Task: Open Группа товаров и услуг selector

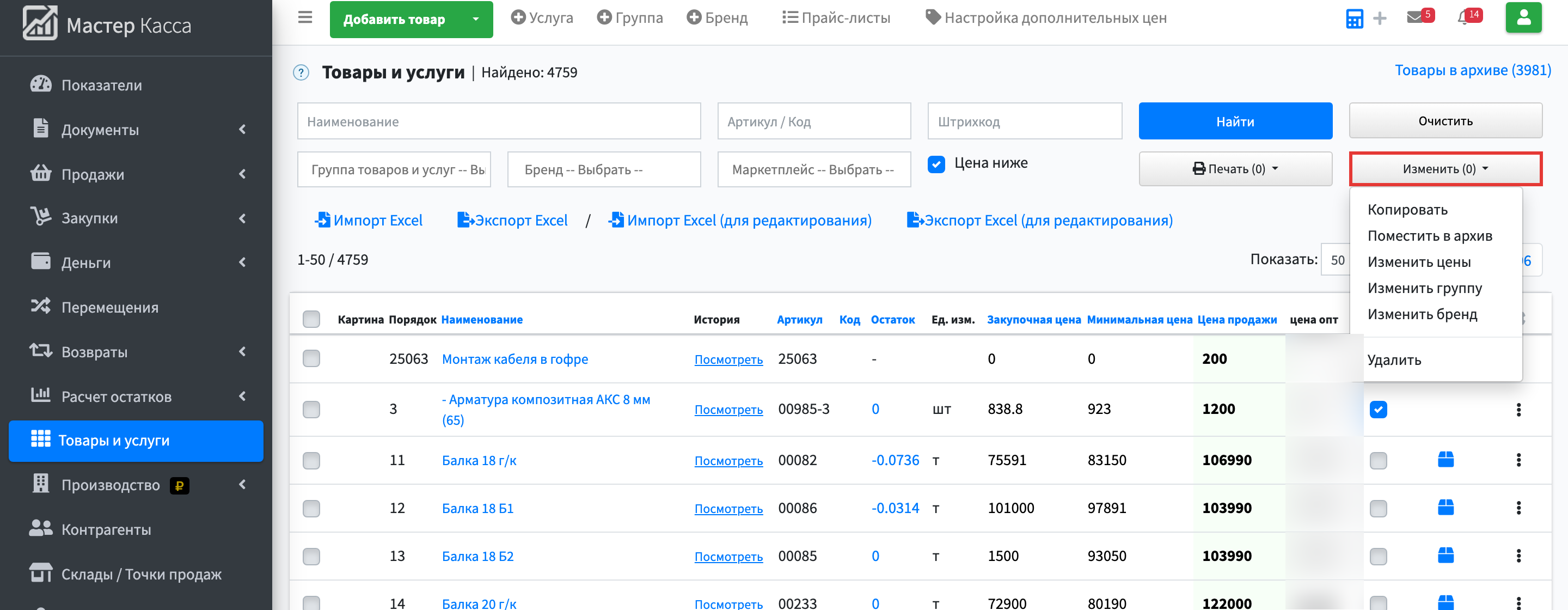Action: [x=394, y=169]
